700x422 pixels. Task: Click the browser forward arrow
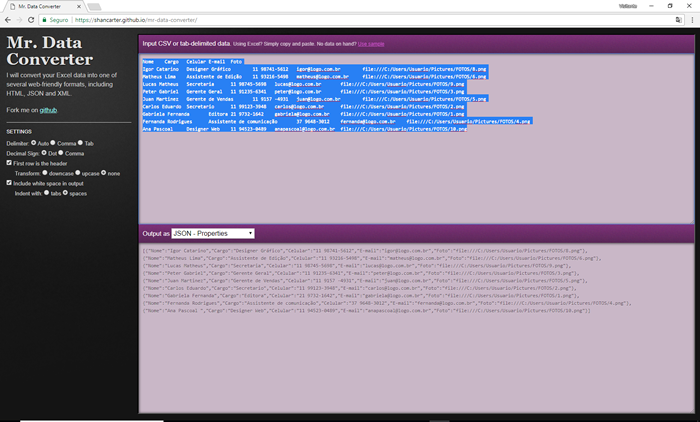(x=19, y=20)
